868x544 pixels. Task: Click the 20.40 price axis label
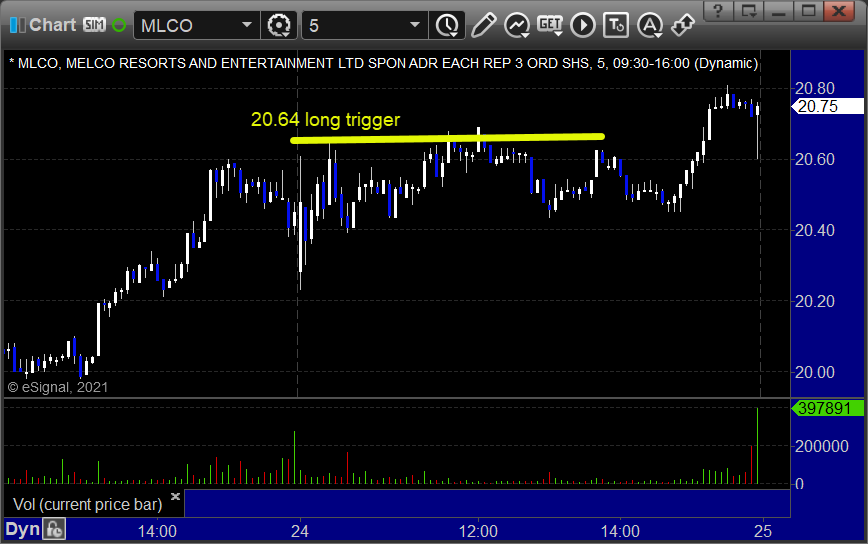coord(815,230)
